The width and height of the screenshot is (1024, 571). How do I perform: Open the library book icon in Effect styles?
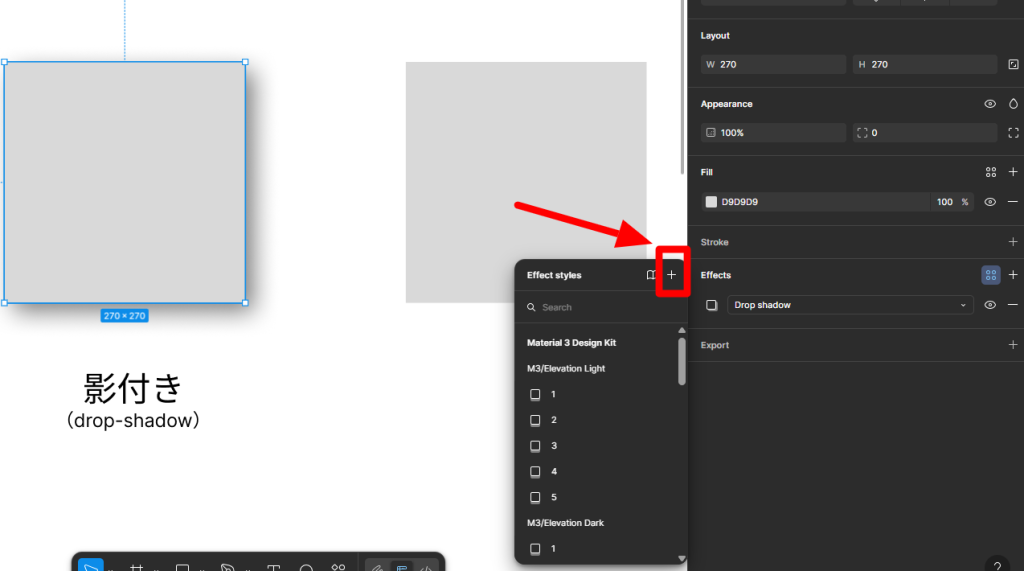click(651, 275)
